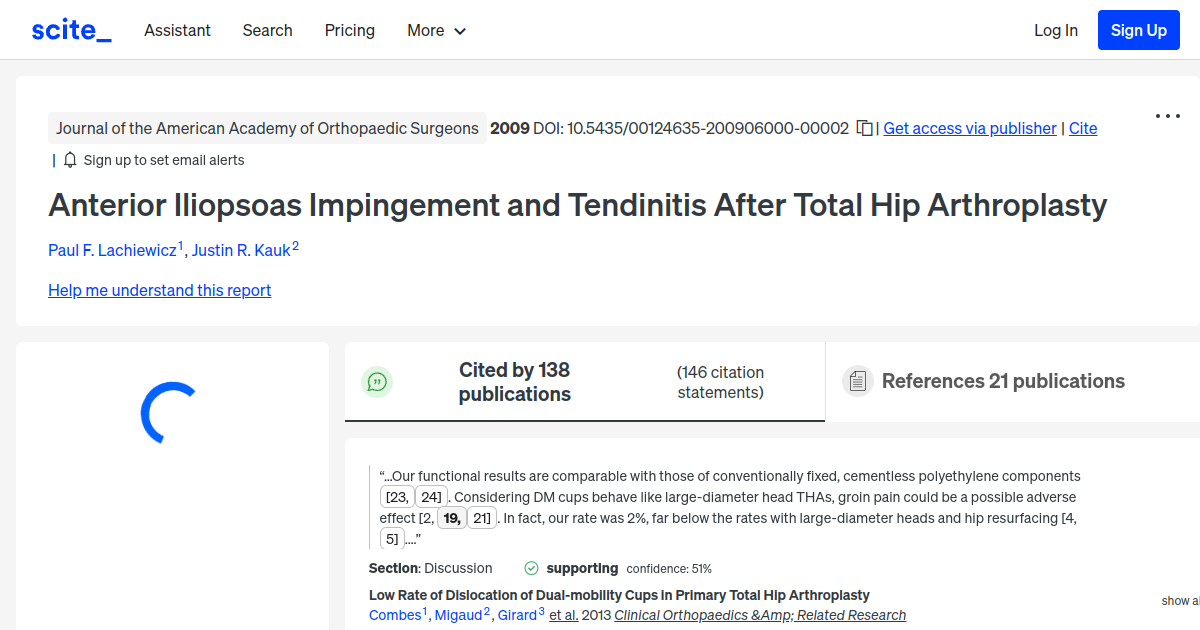Screen dimensions: 1200x630
Task: Switch to the References 21 publications tab
Action: click(1003, 381)
